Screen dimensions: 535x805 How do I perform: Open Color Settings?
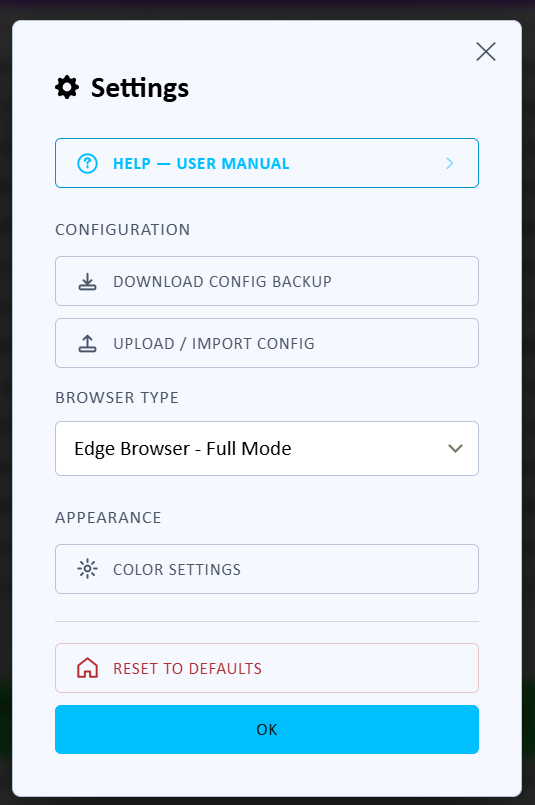[267, 569]
